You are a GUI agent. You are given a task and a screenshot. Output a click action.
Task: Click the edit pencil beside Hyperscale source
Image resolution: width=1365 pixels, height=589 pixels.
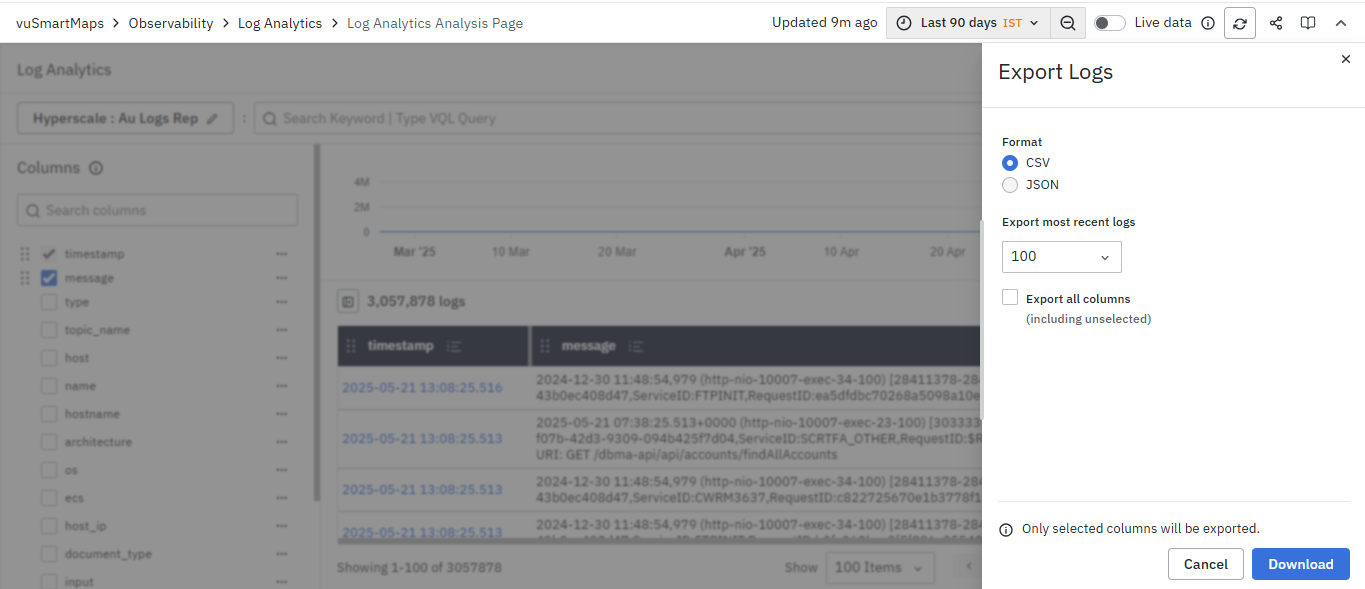tap(212, 118)
